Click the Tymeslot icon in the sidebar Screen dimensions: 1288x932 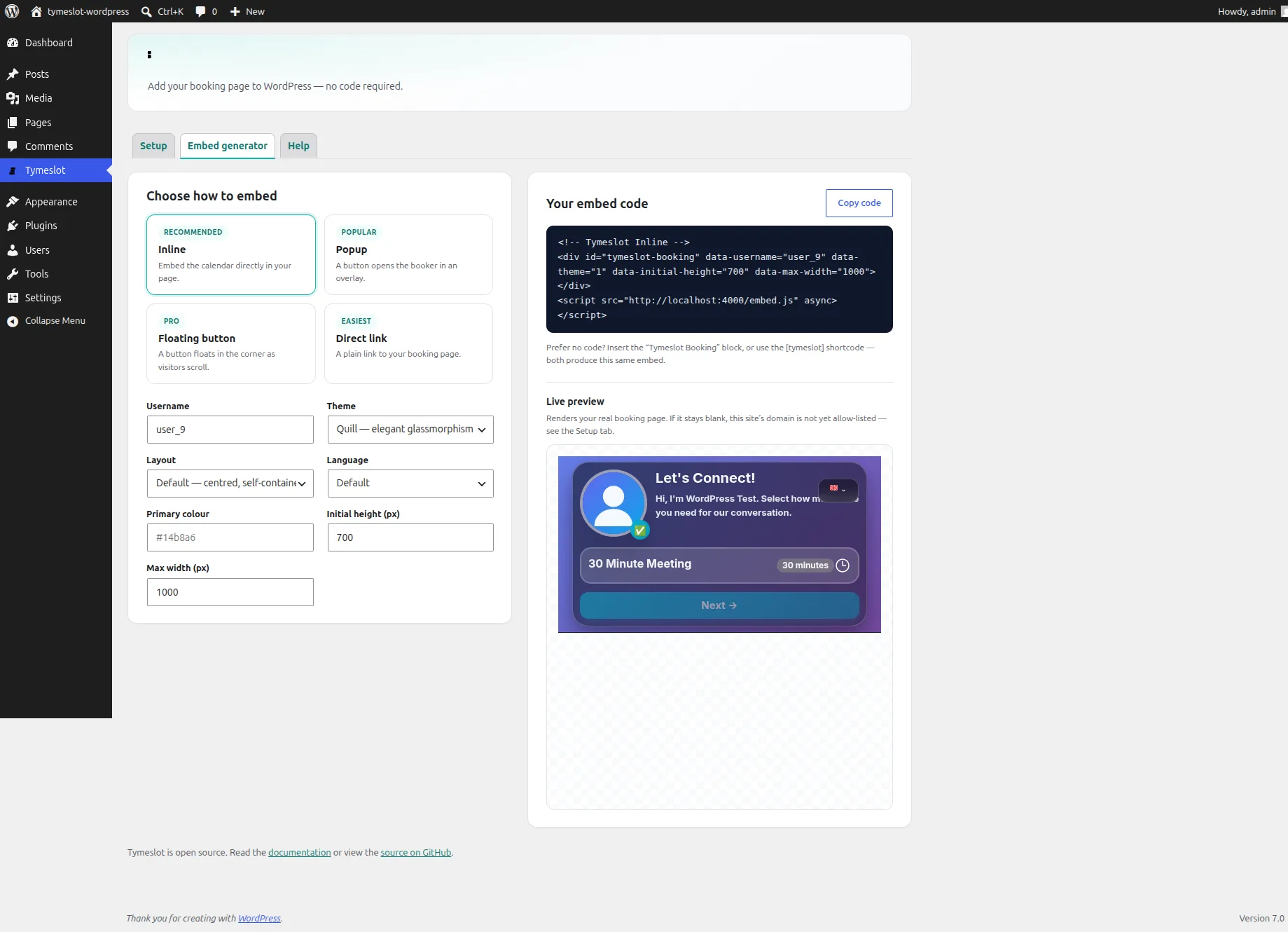(x=13, y=170)
